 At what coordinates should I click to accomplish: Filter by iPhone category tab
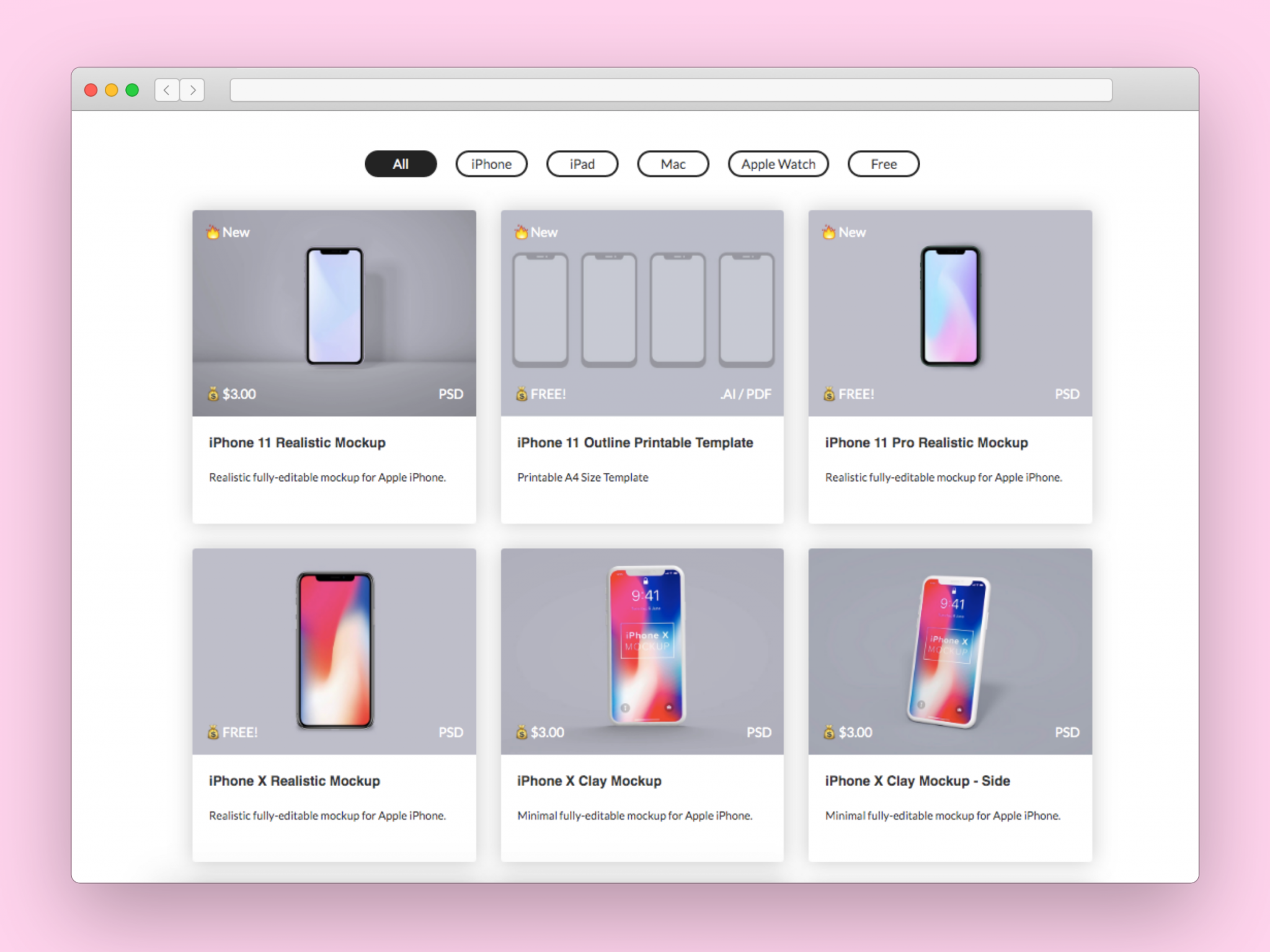[491, 163]
